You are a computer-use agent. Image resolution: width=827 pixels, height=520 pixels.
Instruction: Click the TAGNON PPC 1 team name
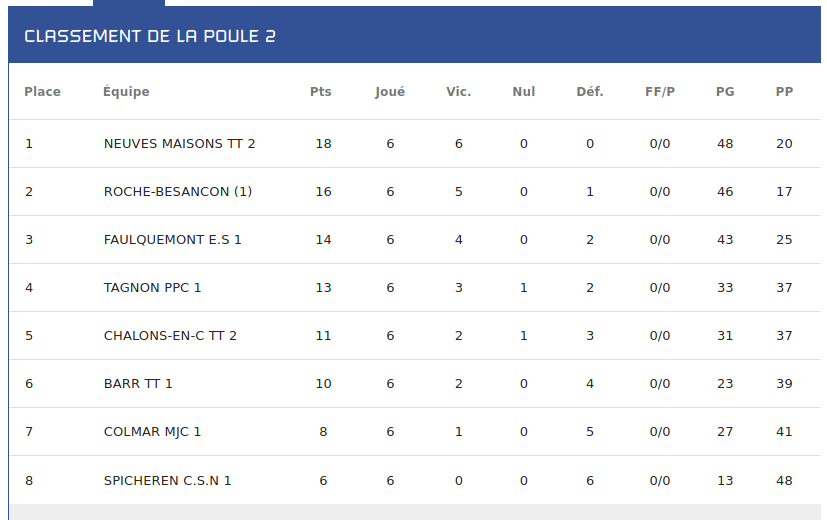click(x=152, y=287)
